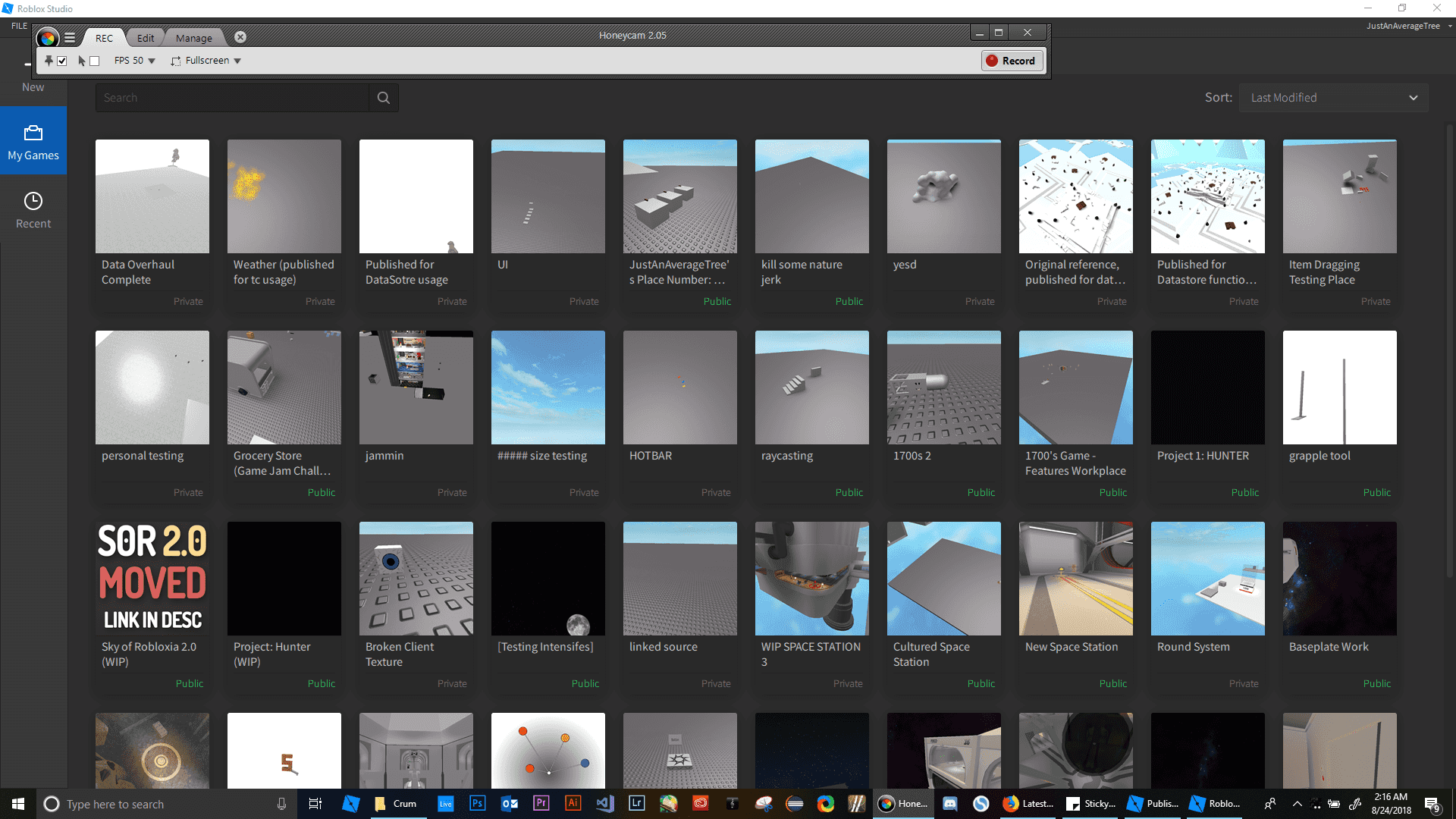Open Discord from the taskbar
Image resolution: width=1456 pixels, height=819 pixels.
pos(949,804)
